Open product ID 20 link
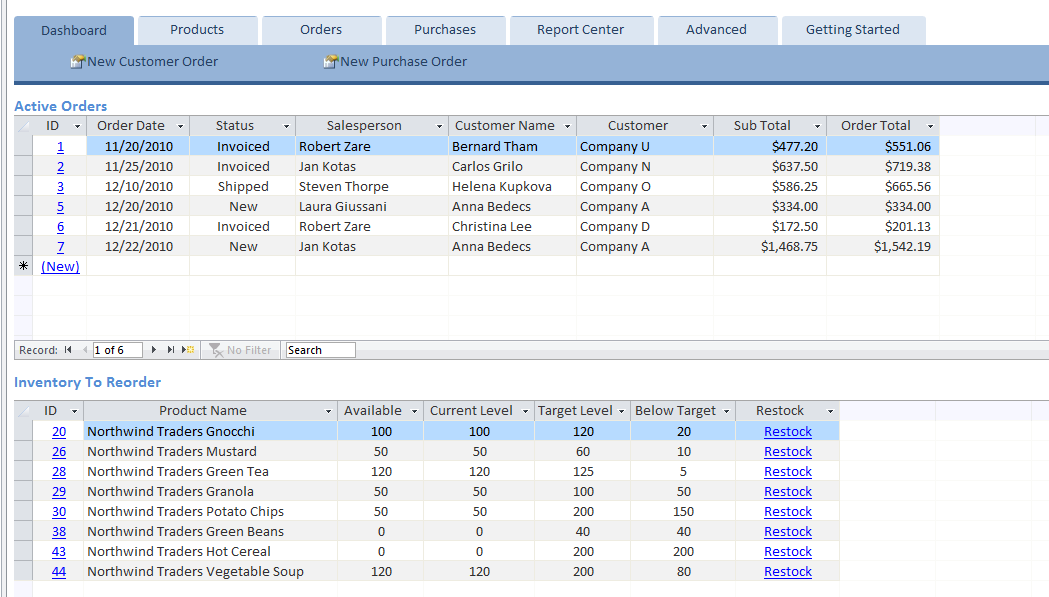 point(59,432)
